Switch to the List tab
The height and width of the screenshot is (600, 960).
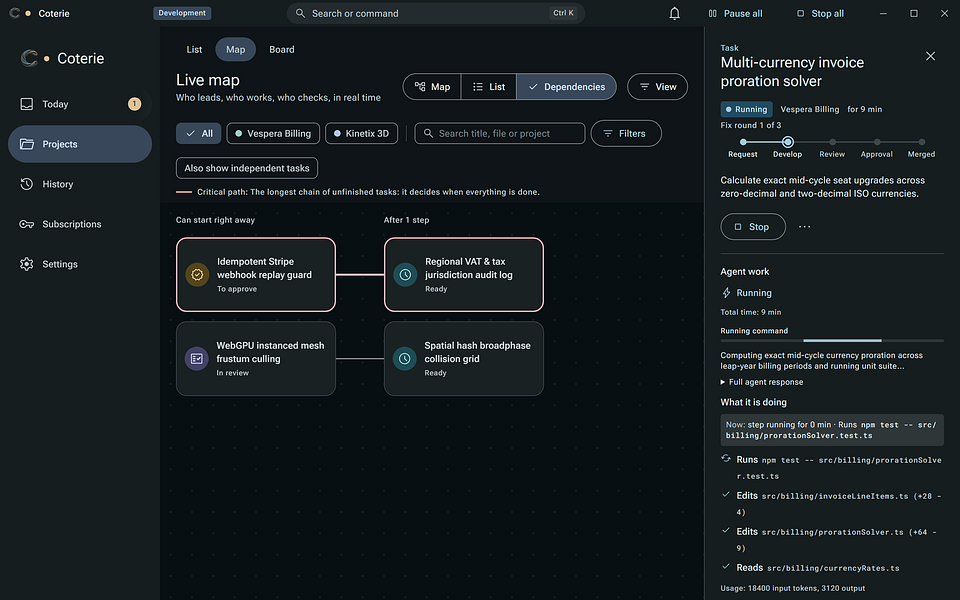click(194, 50)
